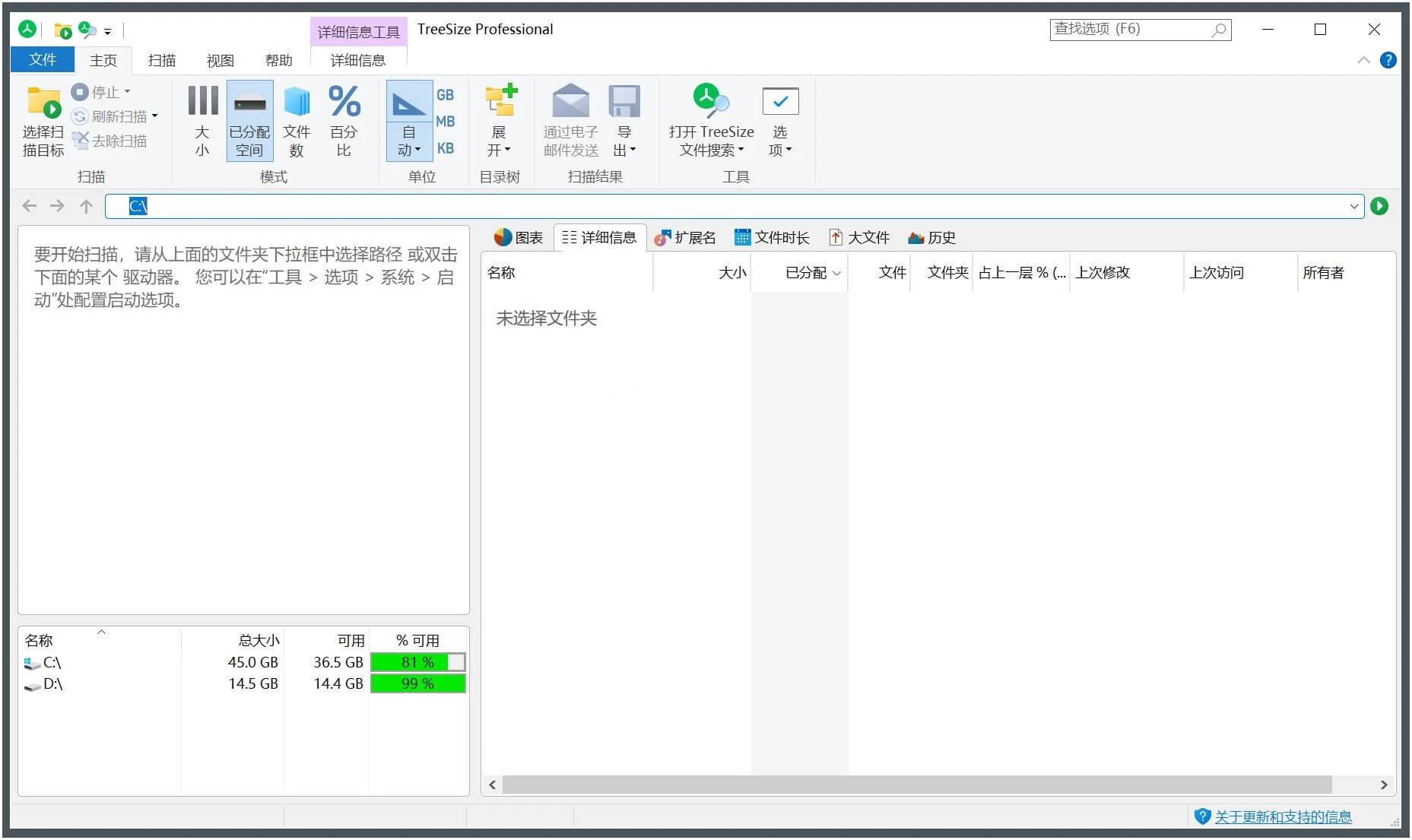Select the 文件数 file count mode icon
This screenshot has height=840, width=1412.
[297, 120]
